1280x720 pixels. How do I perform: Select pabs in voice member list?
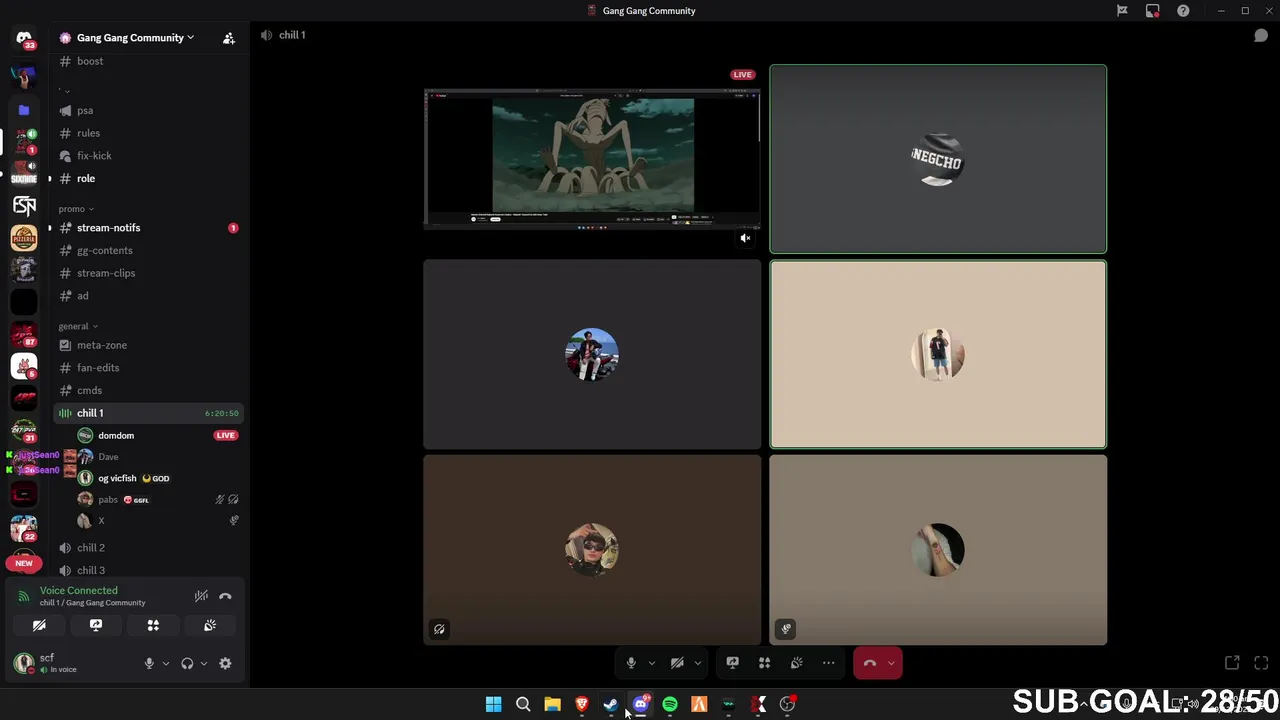pos(156,499)
